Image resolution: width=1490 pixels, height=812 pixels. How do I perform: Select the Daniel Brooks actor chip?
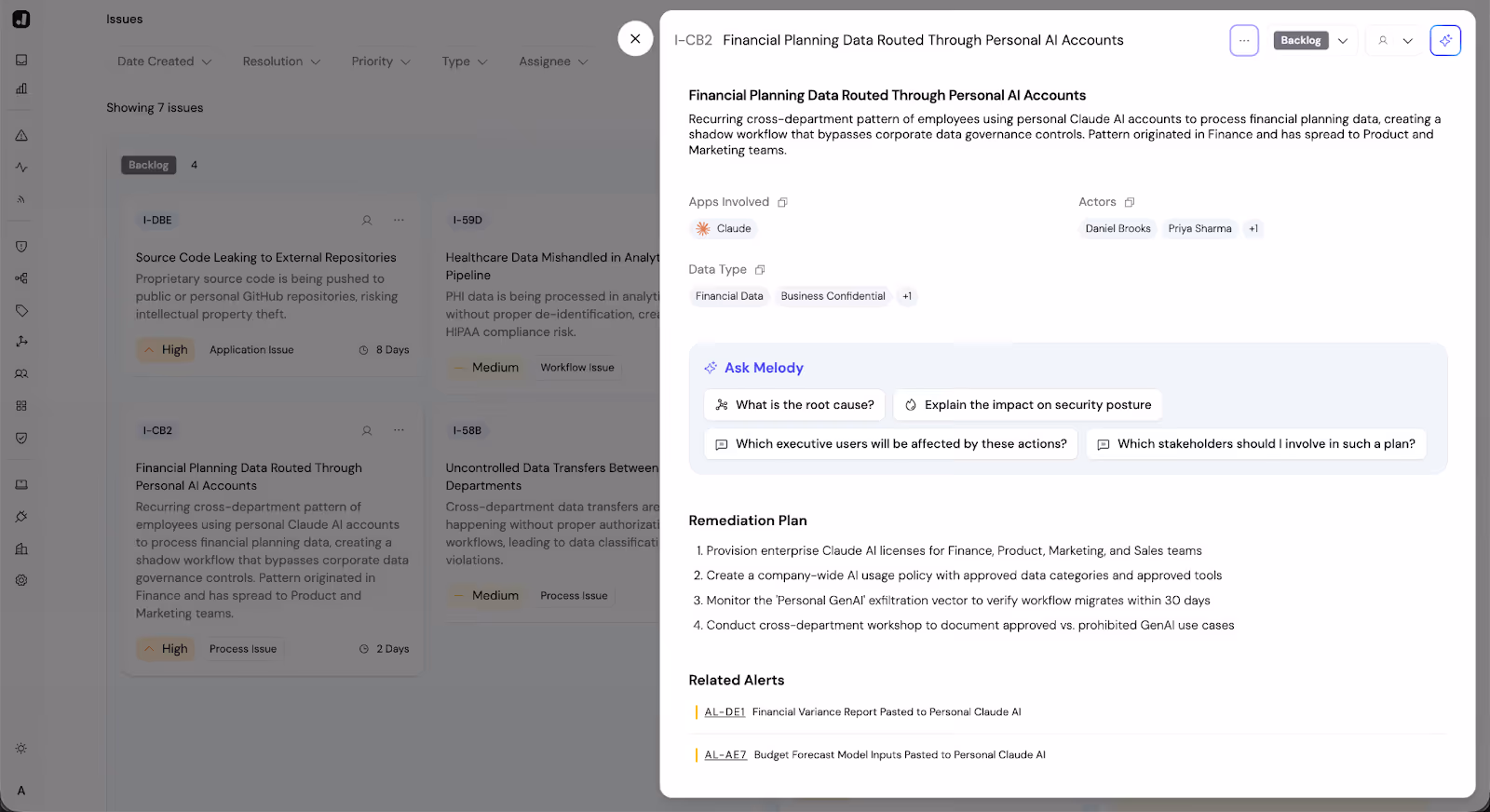(1117, 229)
